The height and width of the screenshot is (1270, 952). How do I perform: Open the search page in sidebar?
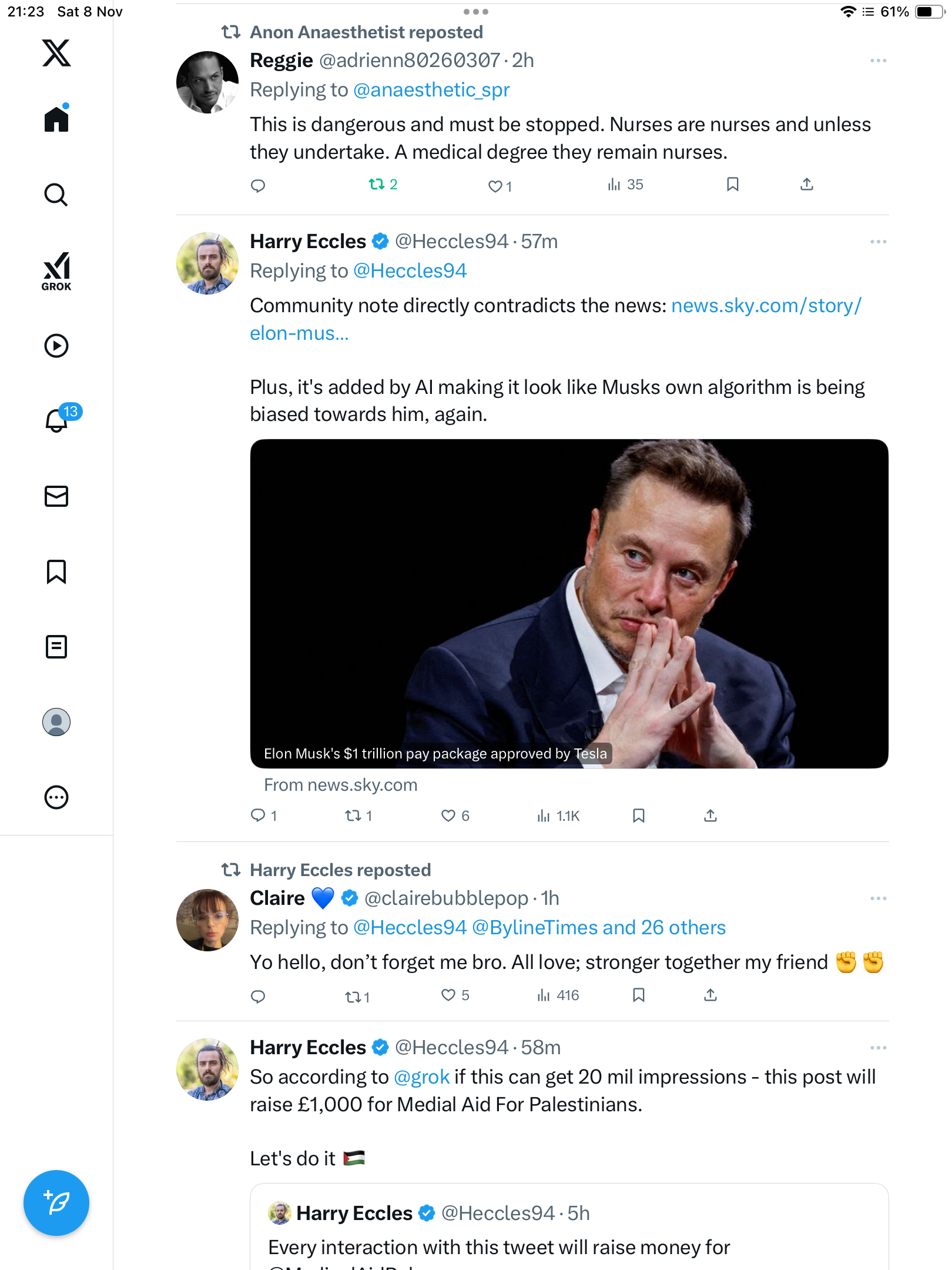point(56,195)
